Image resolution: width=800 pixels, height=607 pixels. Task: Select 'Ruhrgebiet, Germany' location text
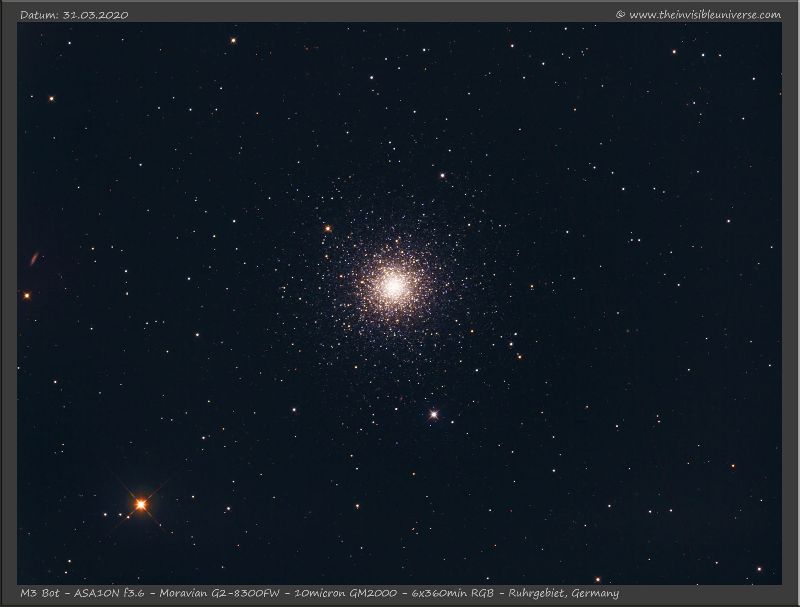point(565,594)
